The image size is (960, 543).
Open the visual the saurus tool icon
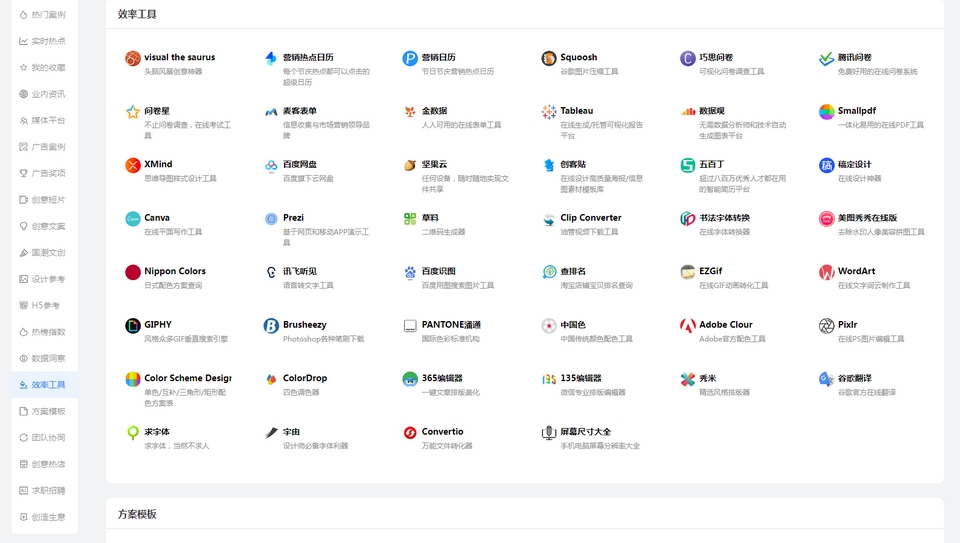pyautogui.click(x=133, y=58)
